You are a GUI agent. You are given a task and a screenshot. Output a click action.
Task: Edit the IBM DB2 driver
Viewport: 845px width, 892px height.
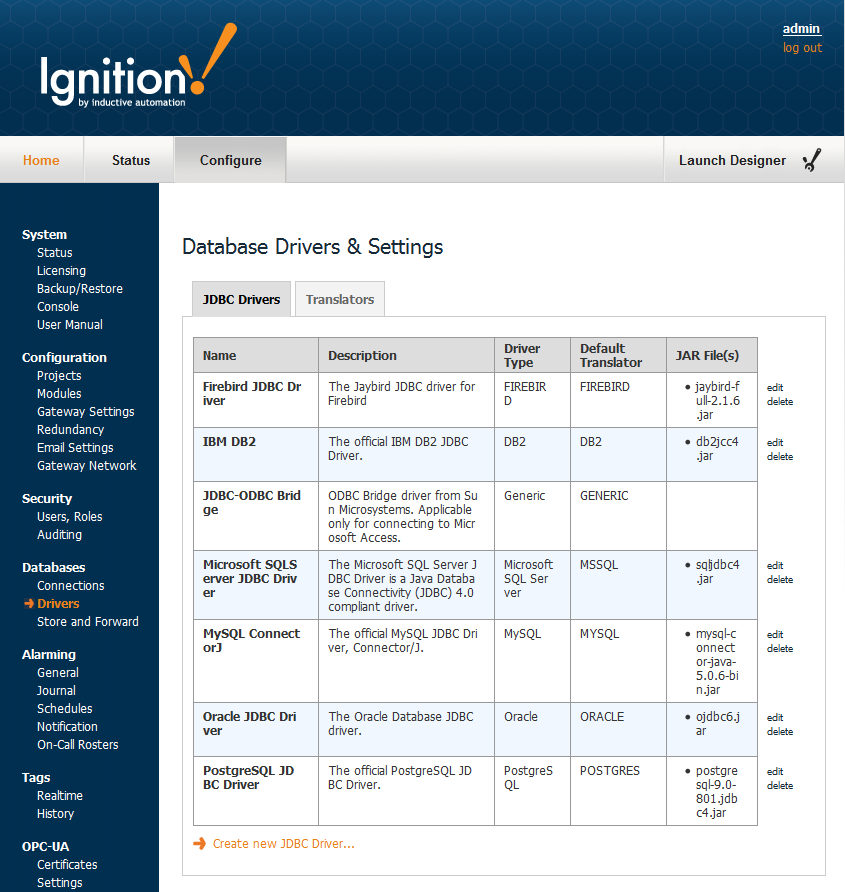774,443
